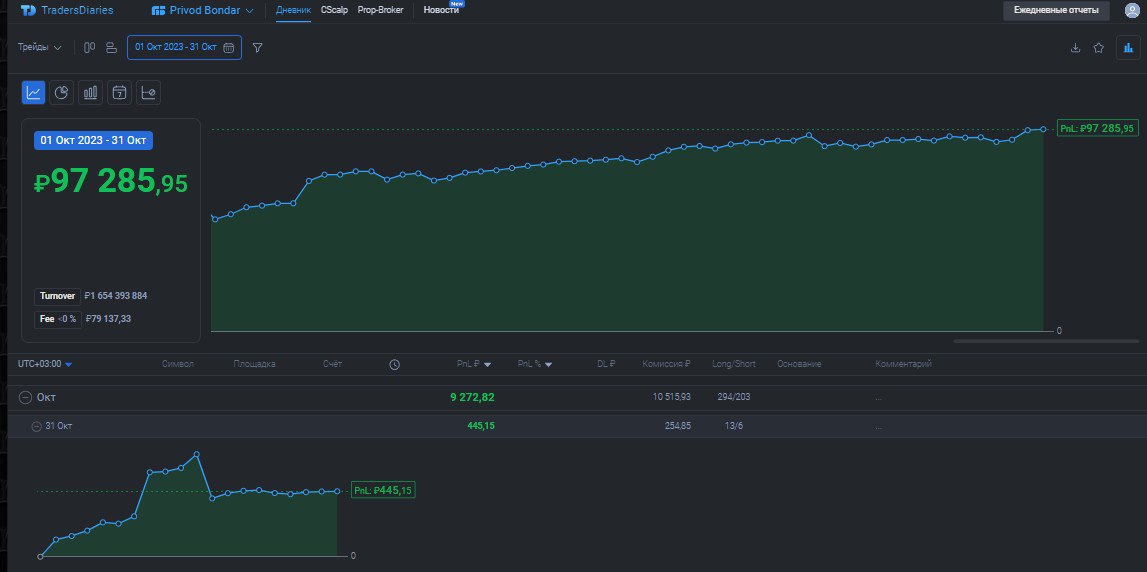
Task: Click the Fee <0 % label
Action: point(57,319)
